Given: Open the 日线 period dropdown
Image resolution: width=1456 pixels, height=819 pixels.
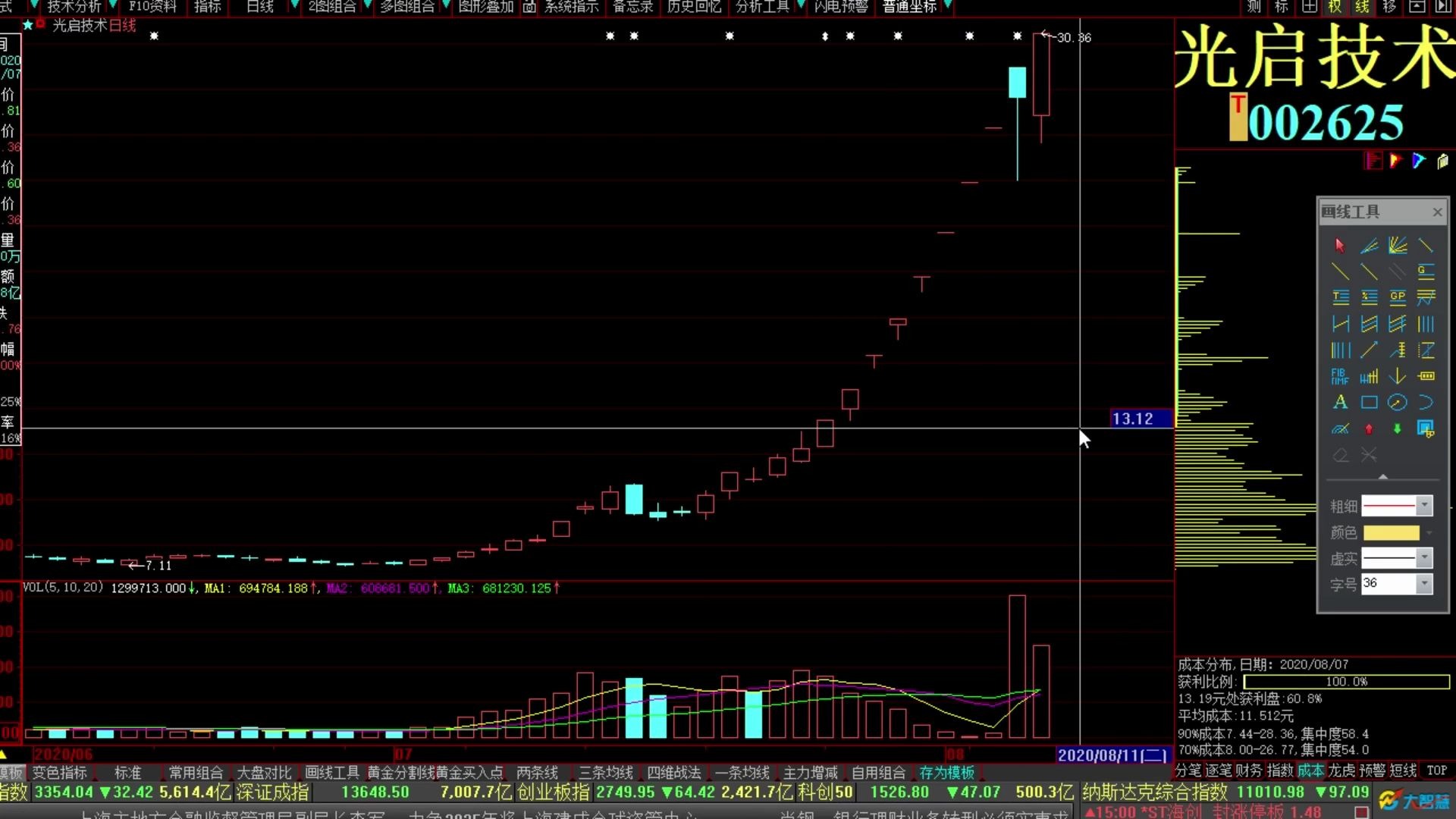Looking at the screenshot, I should click(x=260, y=7).
